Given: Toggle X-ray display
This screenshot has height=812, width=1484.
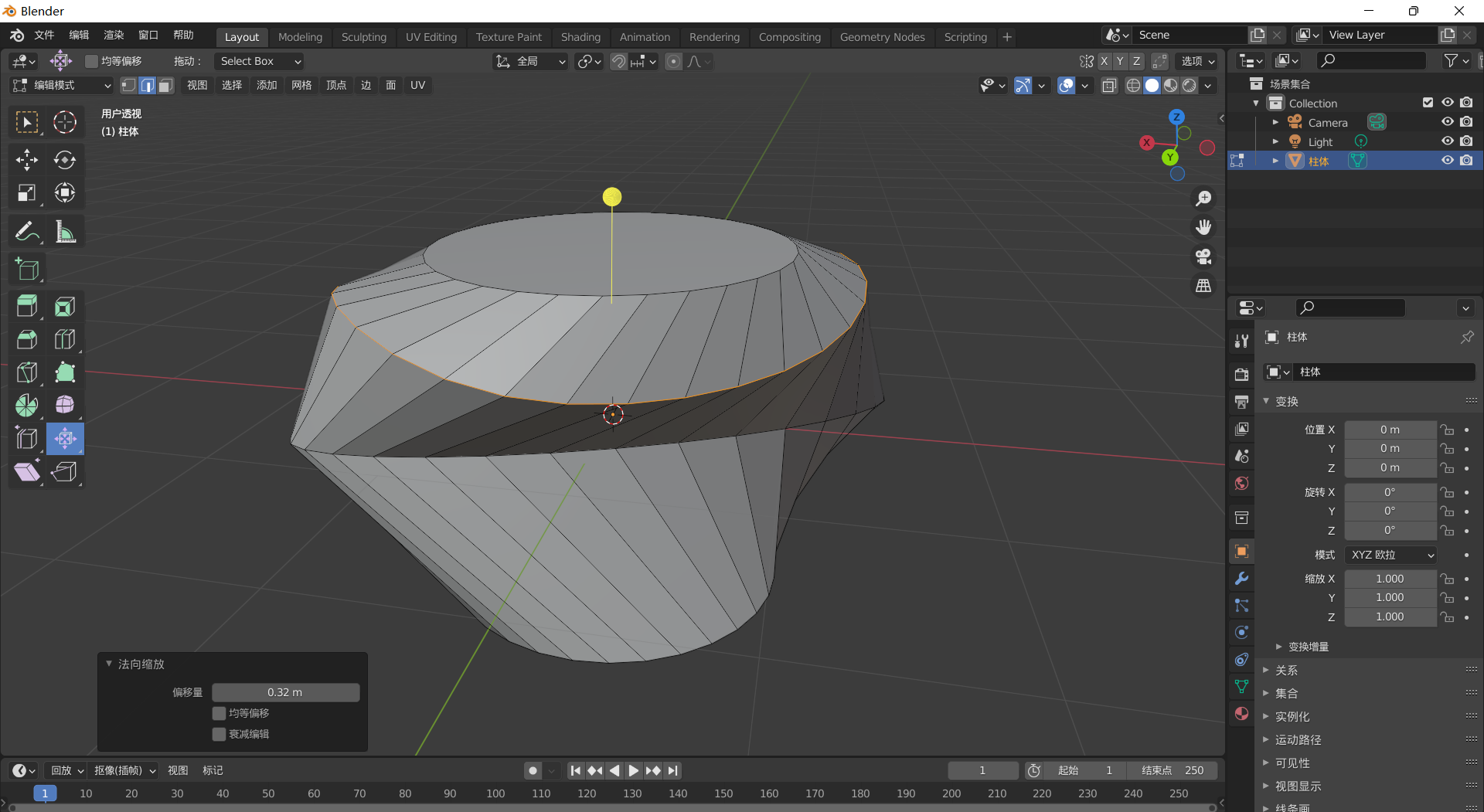Looking at the screenshot, I should pos(1109,86).
